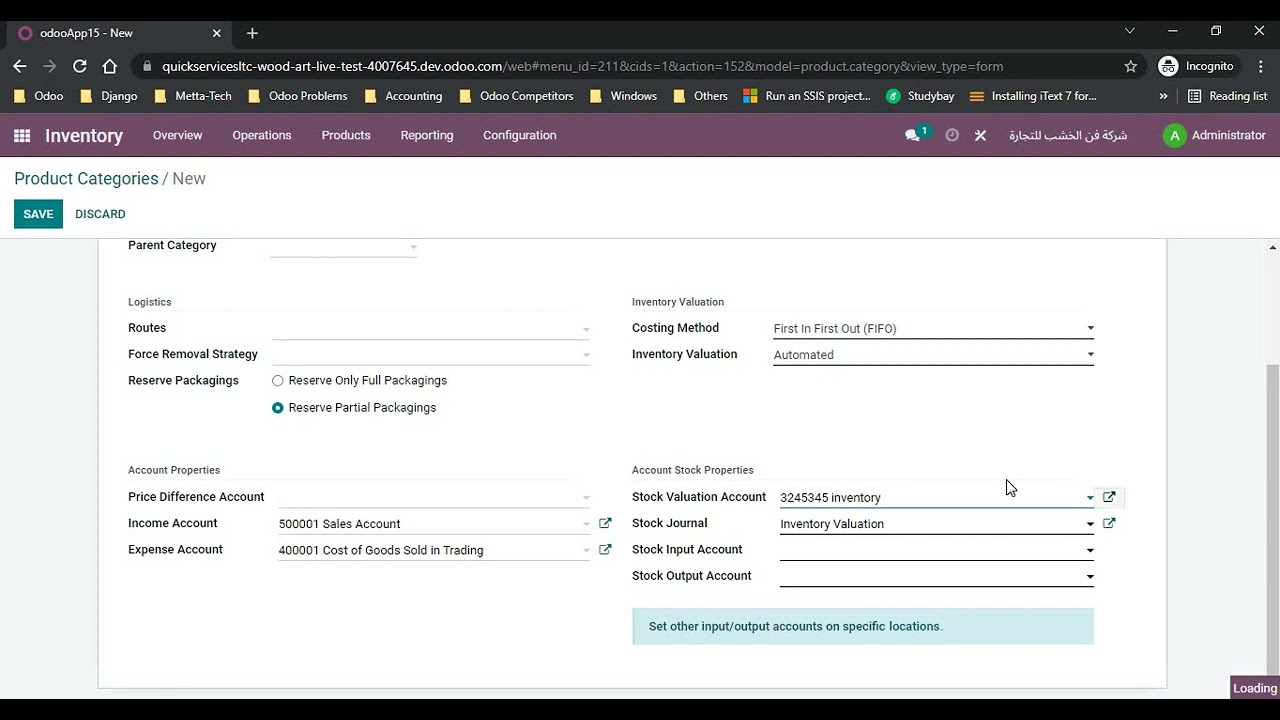Reload the browser page
Screen dimensions: 1280x720
click(80, 66)
